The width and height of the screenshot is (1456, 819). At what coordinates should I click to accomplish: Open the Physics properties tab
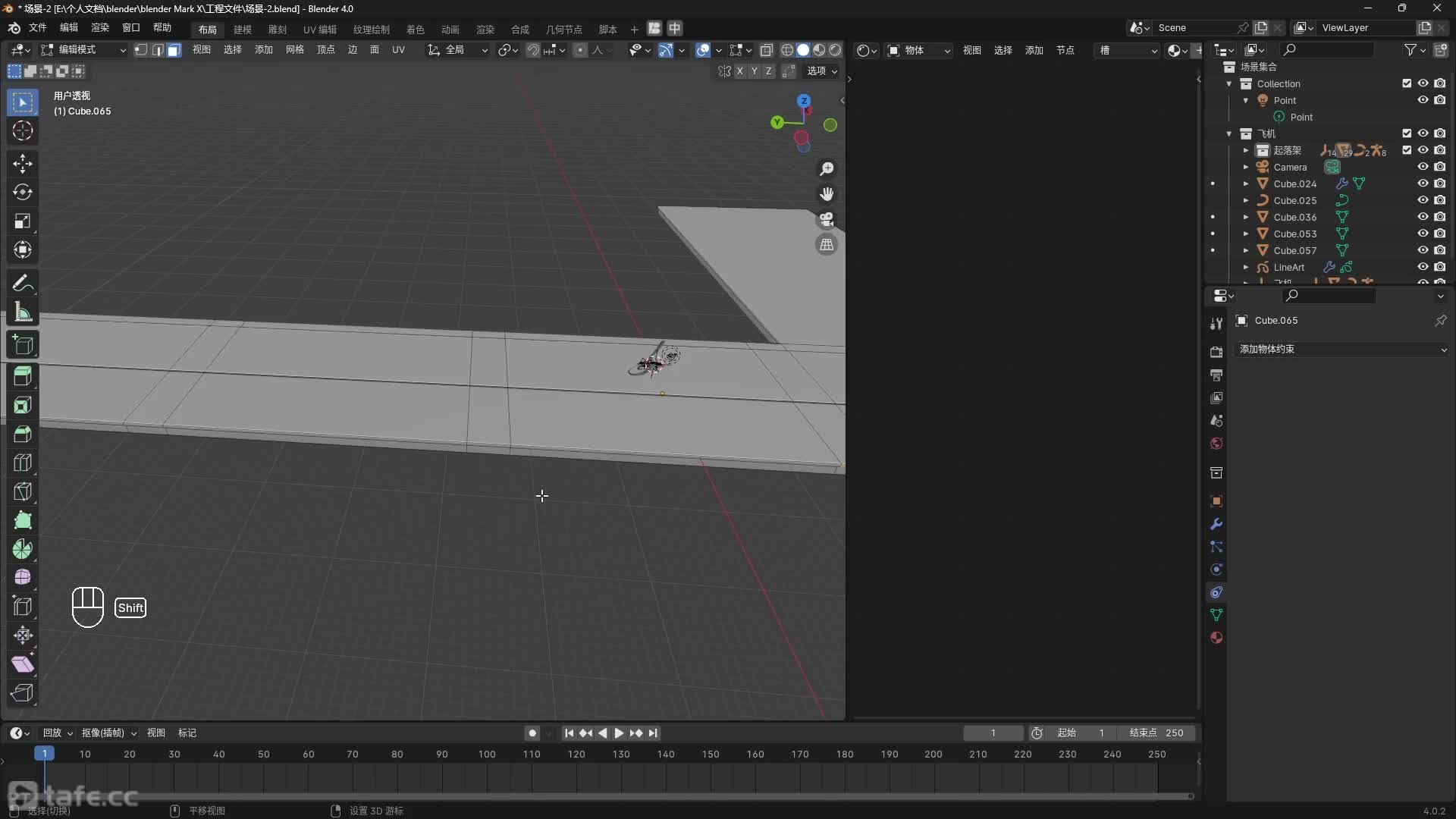(1216, 570)
